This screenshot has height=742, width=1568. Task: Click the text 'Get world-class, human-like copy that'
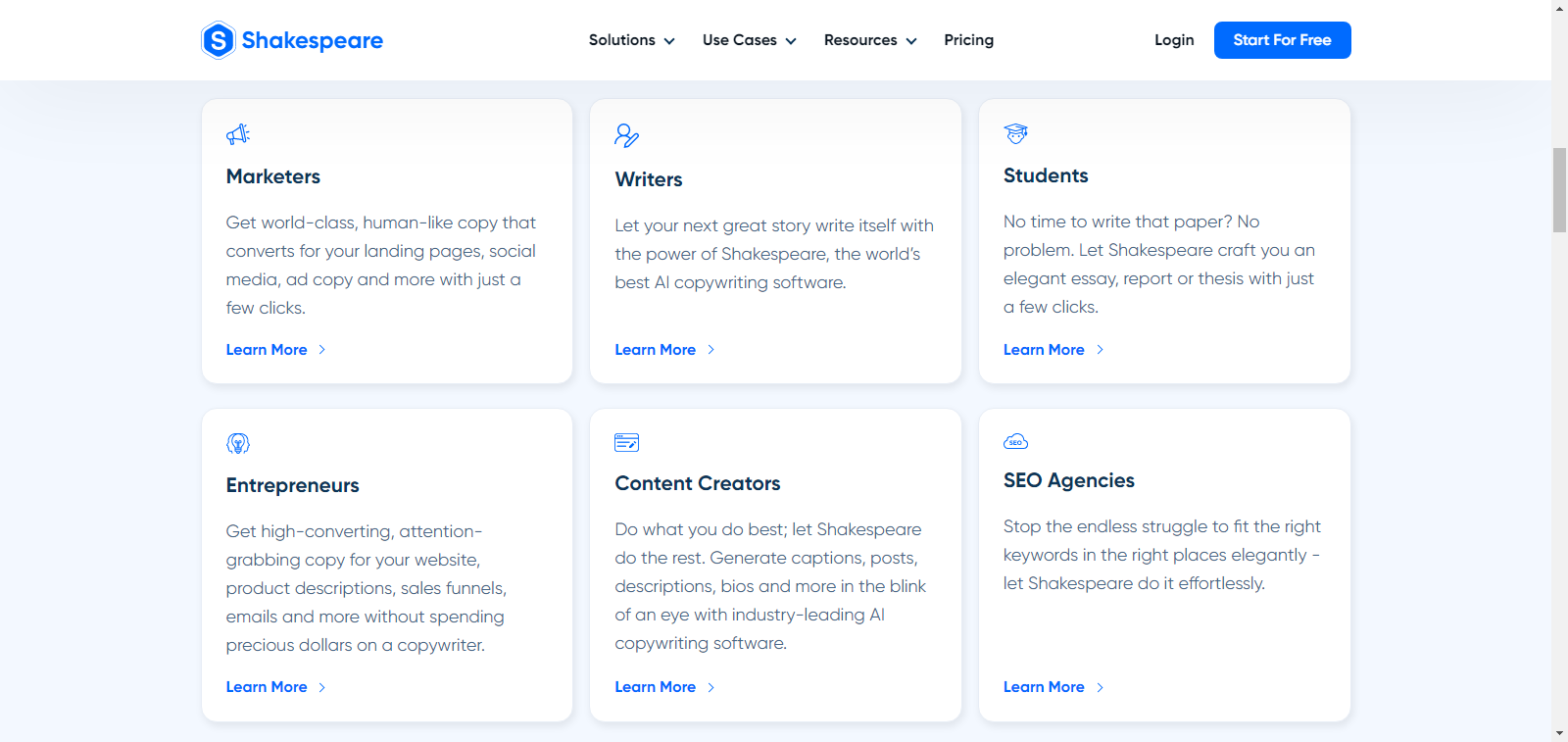[x=381, y=223]
